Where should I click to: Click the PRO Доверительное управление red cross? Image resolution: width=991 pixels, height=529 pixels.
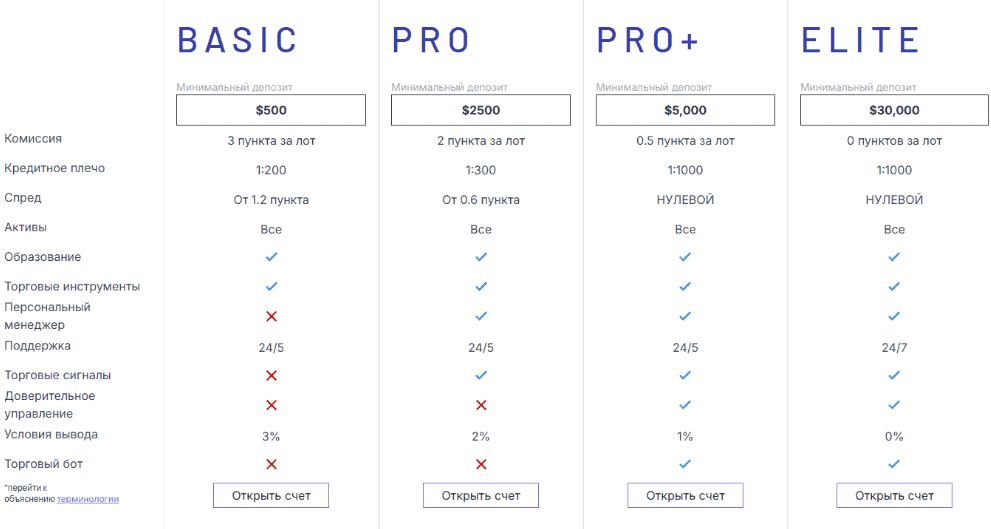(x=481, y=405)
